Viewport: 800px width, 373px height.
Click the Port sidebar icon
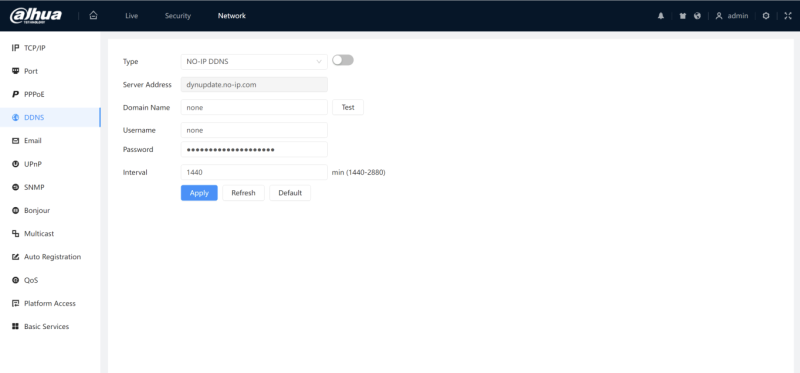tap(15, 71)
